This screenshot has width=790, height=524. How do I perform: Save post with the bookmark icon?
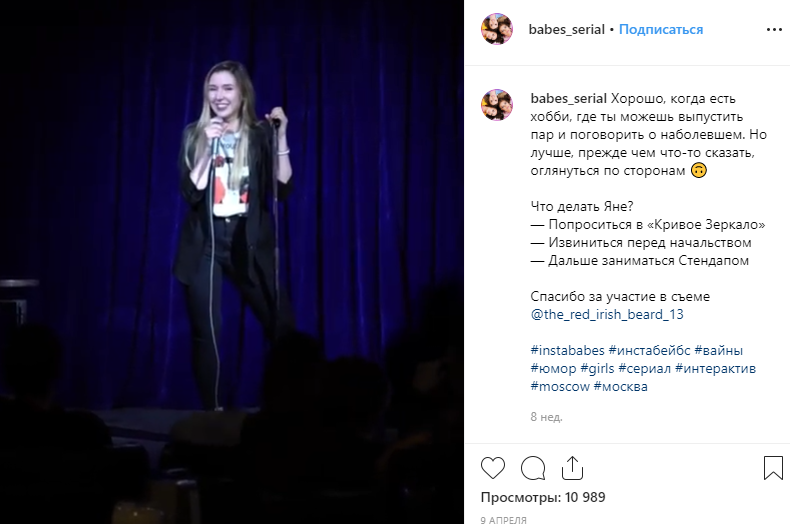[773, 468]
